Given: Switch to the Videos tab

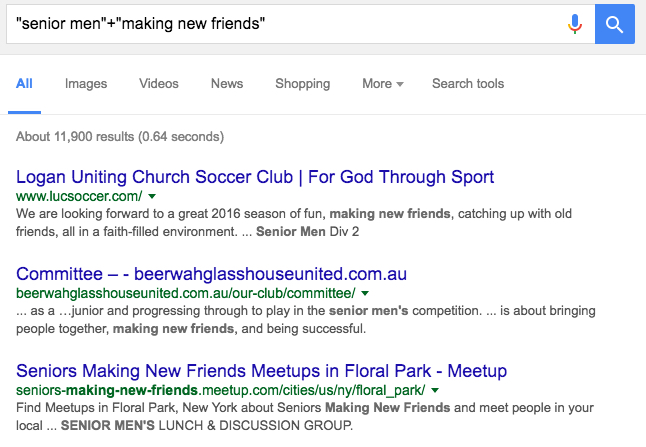Looking at the screenshot, I should tap(159, 84).
